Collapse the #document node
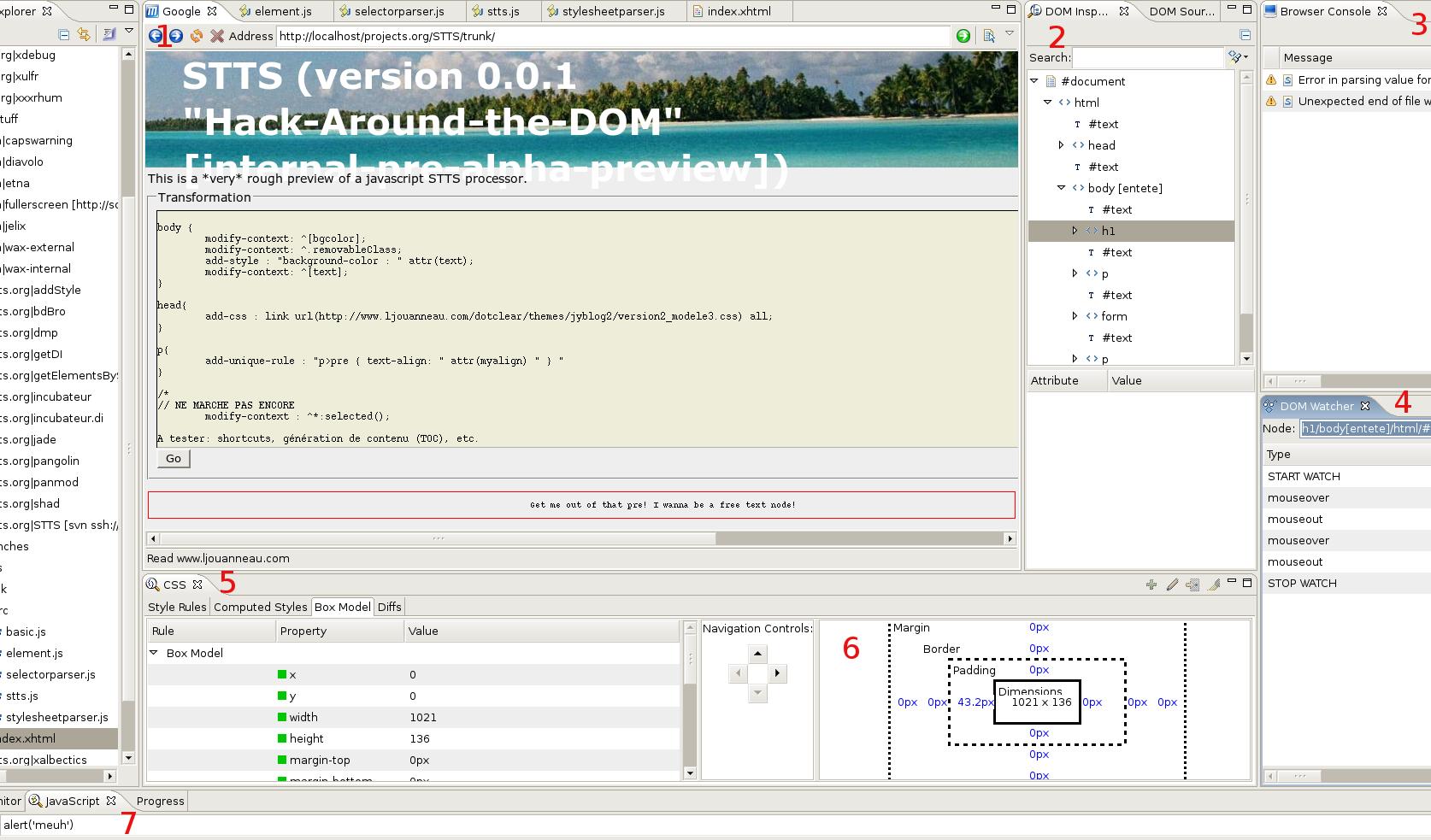The image size is (1431, 840). (1033, 81)
